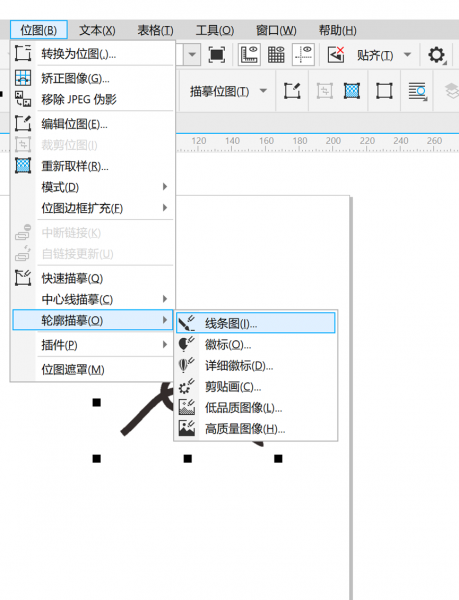Open the 位图(B) menu
The height and width of the screenshot is (600, 459).
39,30
